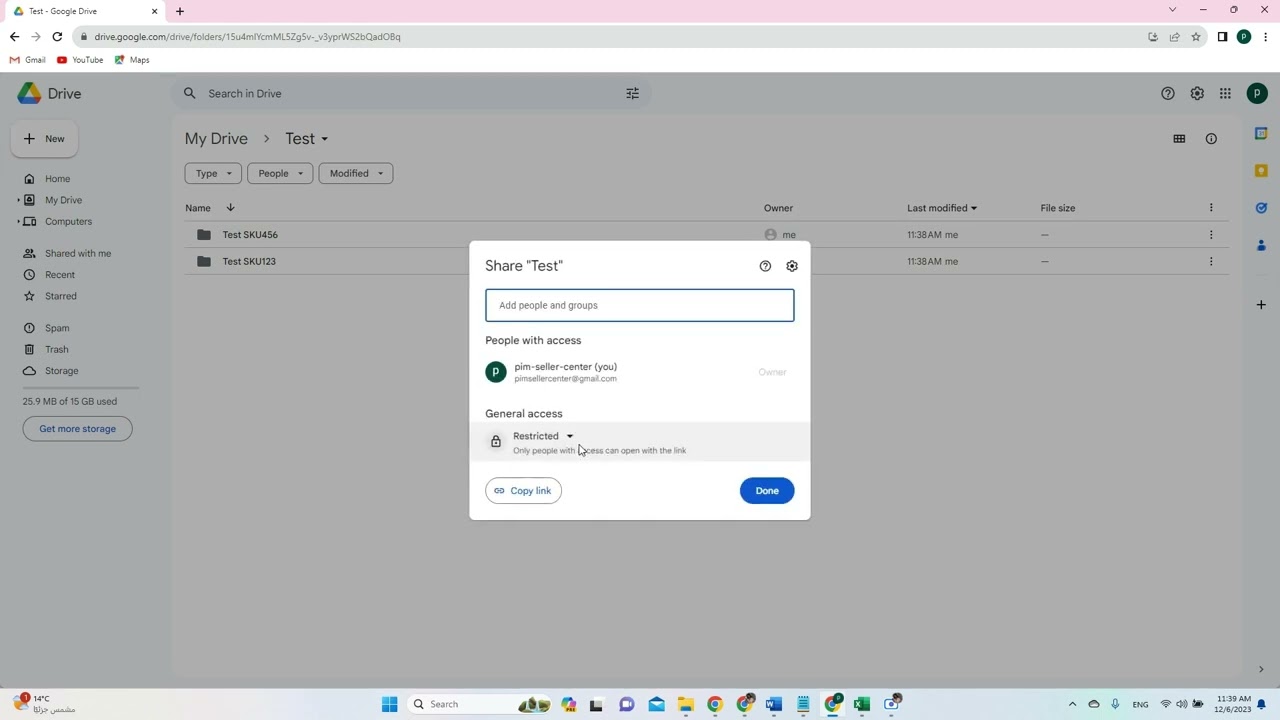Expand the My Drive tree arrow

point(18,200)
